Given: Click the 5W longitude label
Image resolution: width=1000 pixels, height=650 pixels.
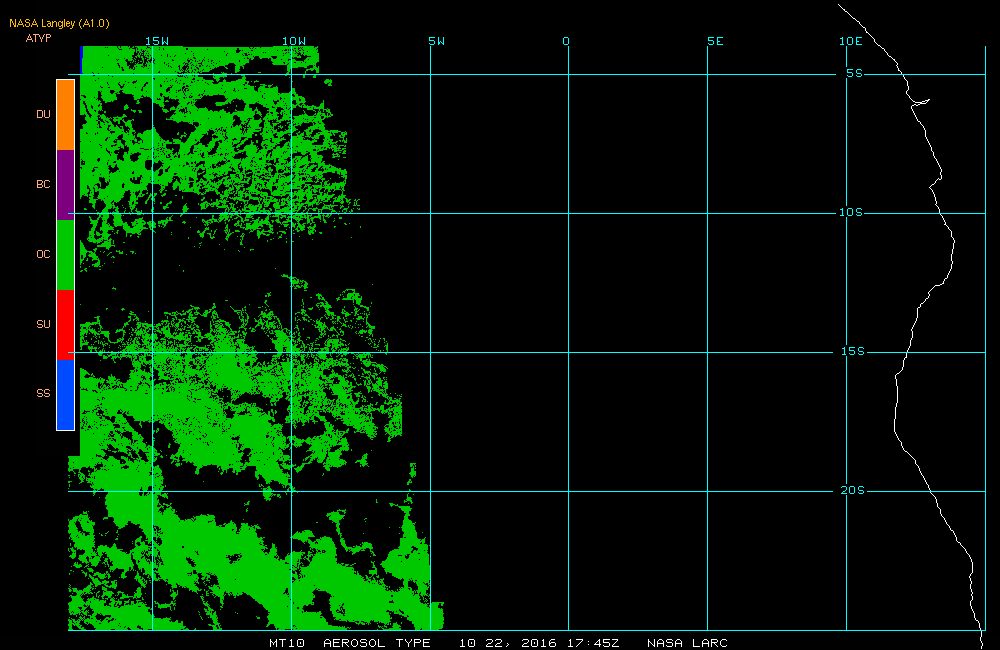Looking at the screenshot, I should [x=437, y=41].
